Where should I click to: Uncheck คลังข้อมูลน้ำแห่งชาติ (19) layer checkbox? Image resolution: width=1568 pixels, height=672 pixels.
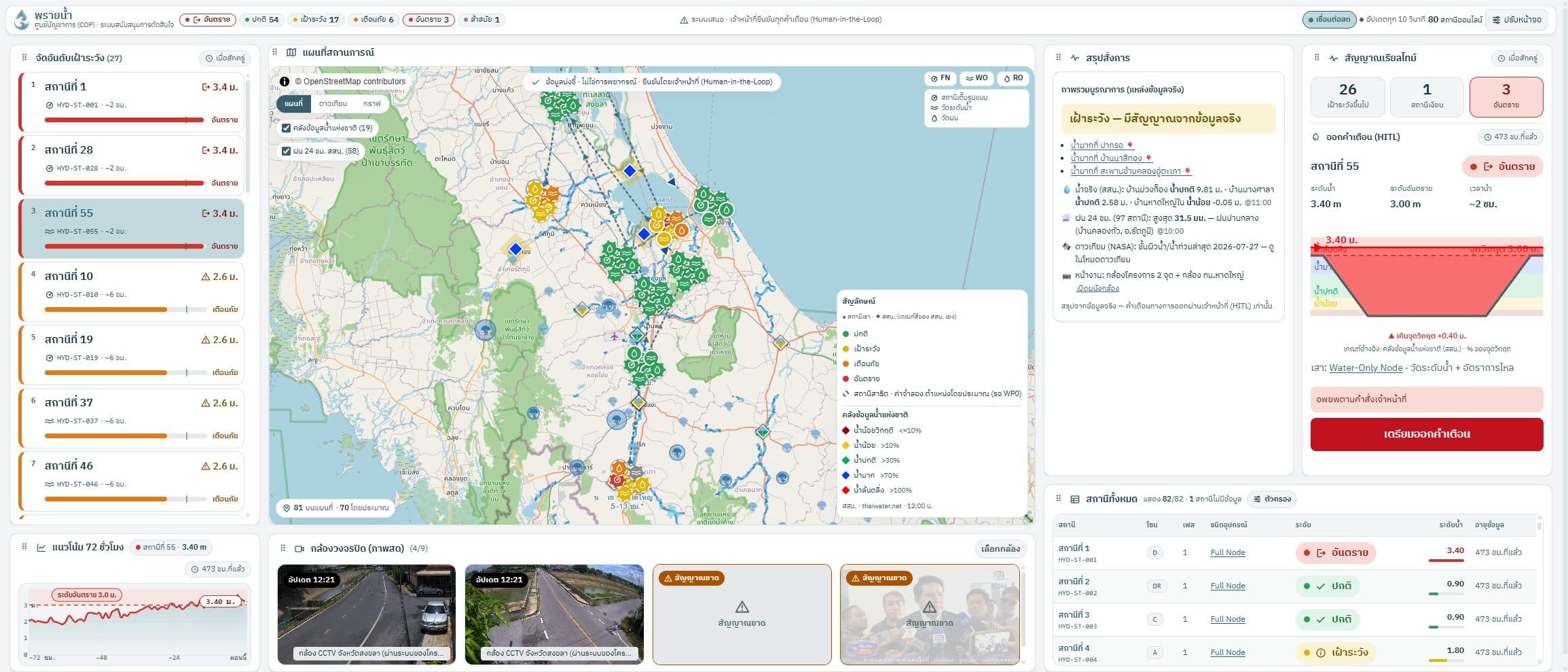click(286, 128)
